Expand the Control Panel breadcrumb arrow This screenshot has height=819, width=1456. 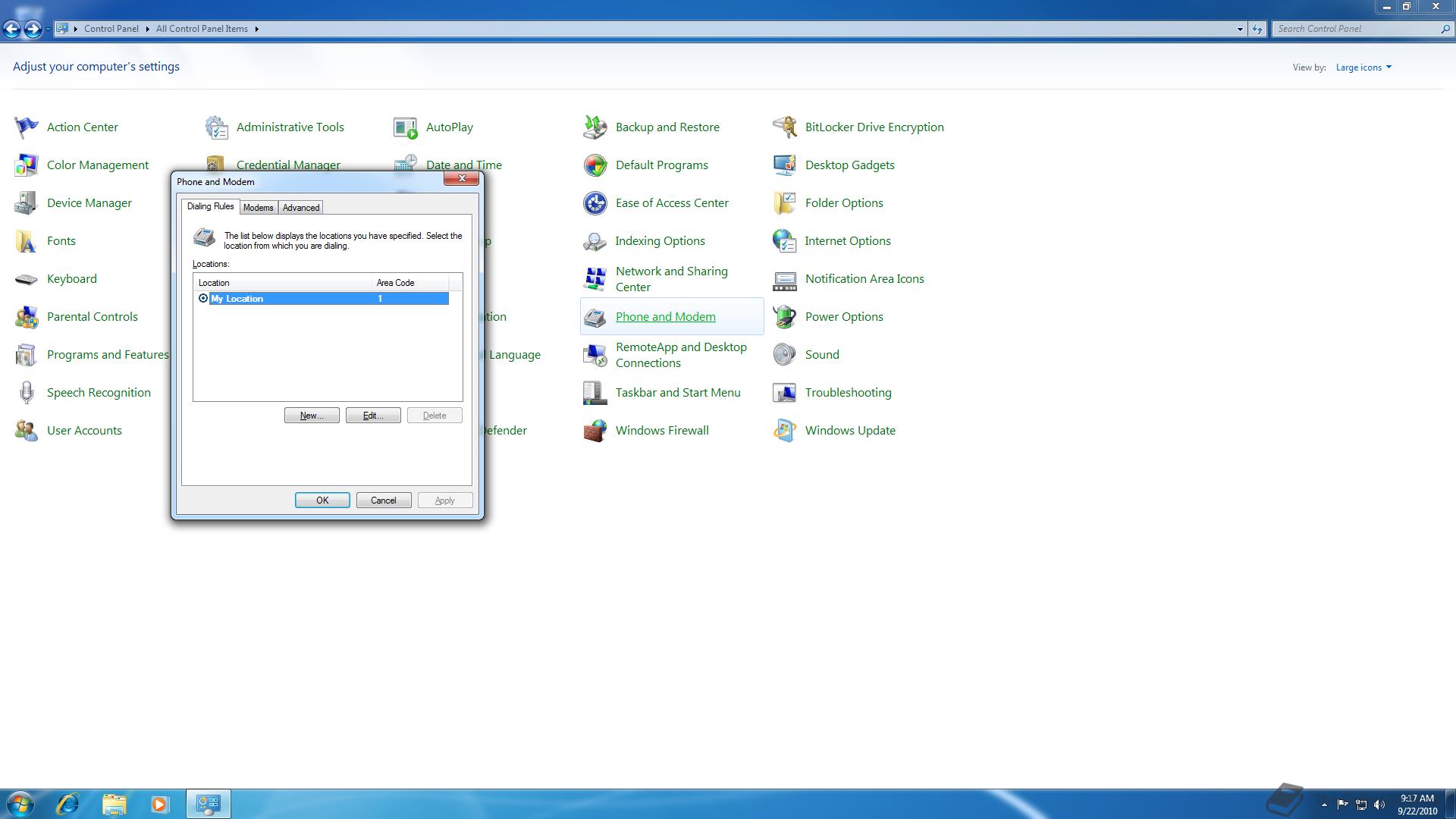tap(147, 29)
